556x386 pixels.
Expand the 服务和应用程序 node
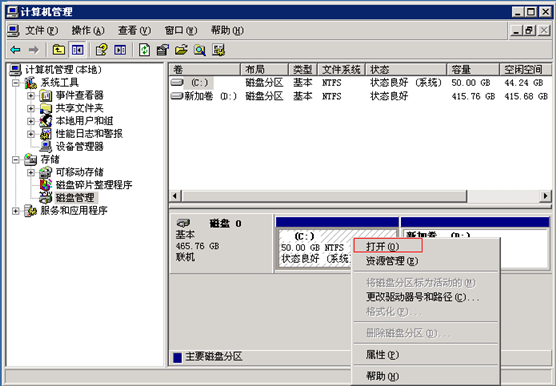[x=16, y=211]
